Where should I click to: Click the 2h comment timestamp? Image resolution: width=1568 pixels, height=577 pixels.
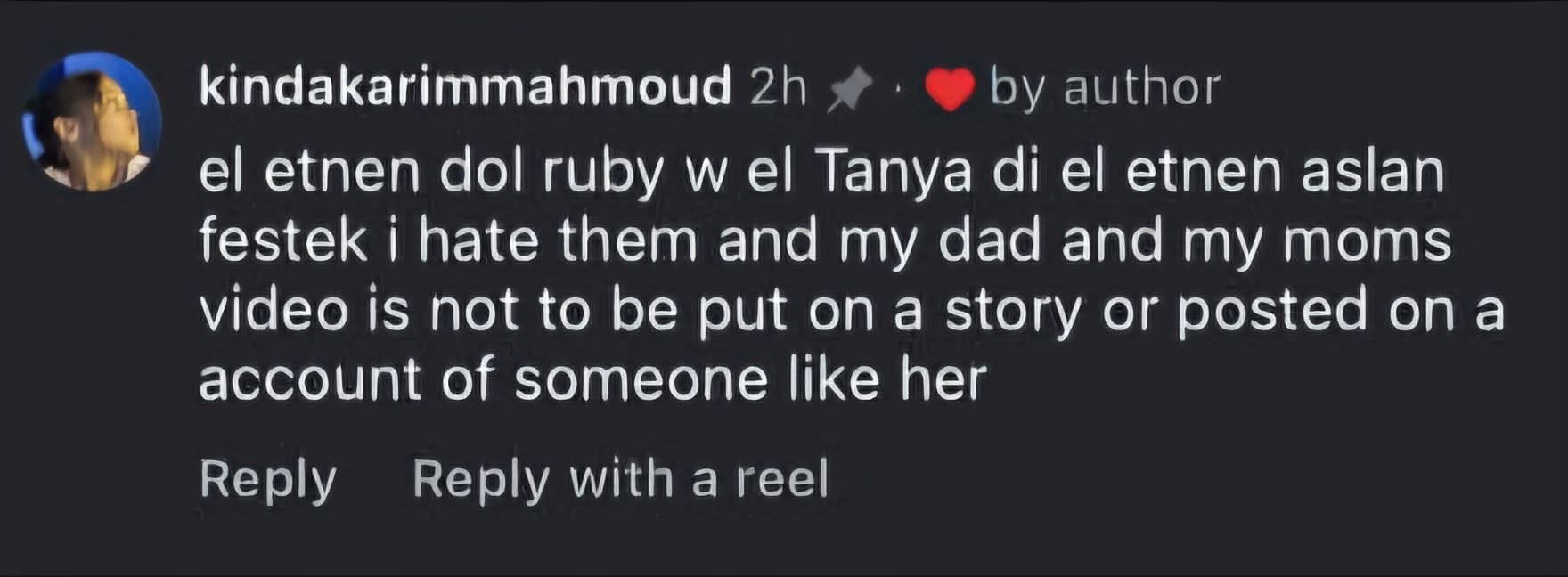pos(778,87)
